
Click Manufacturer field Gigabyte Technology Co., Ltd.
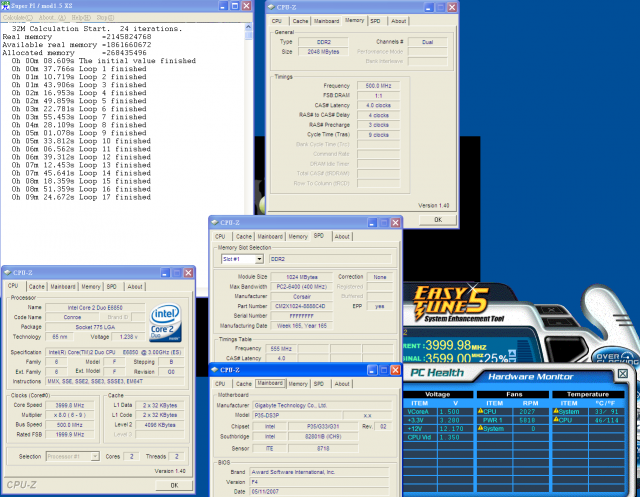pyautogui.click(x=322, y=405)
